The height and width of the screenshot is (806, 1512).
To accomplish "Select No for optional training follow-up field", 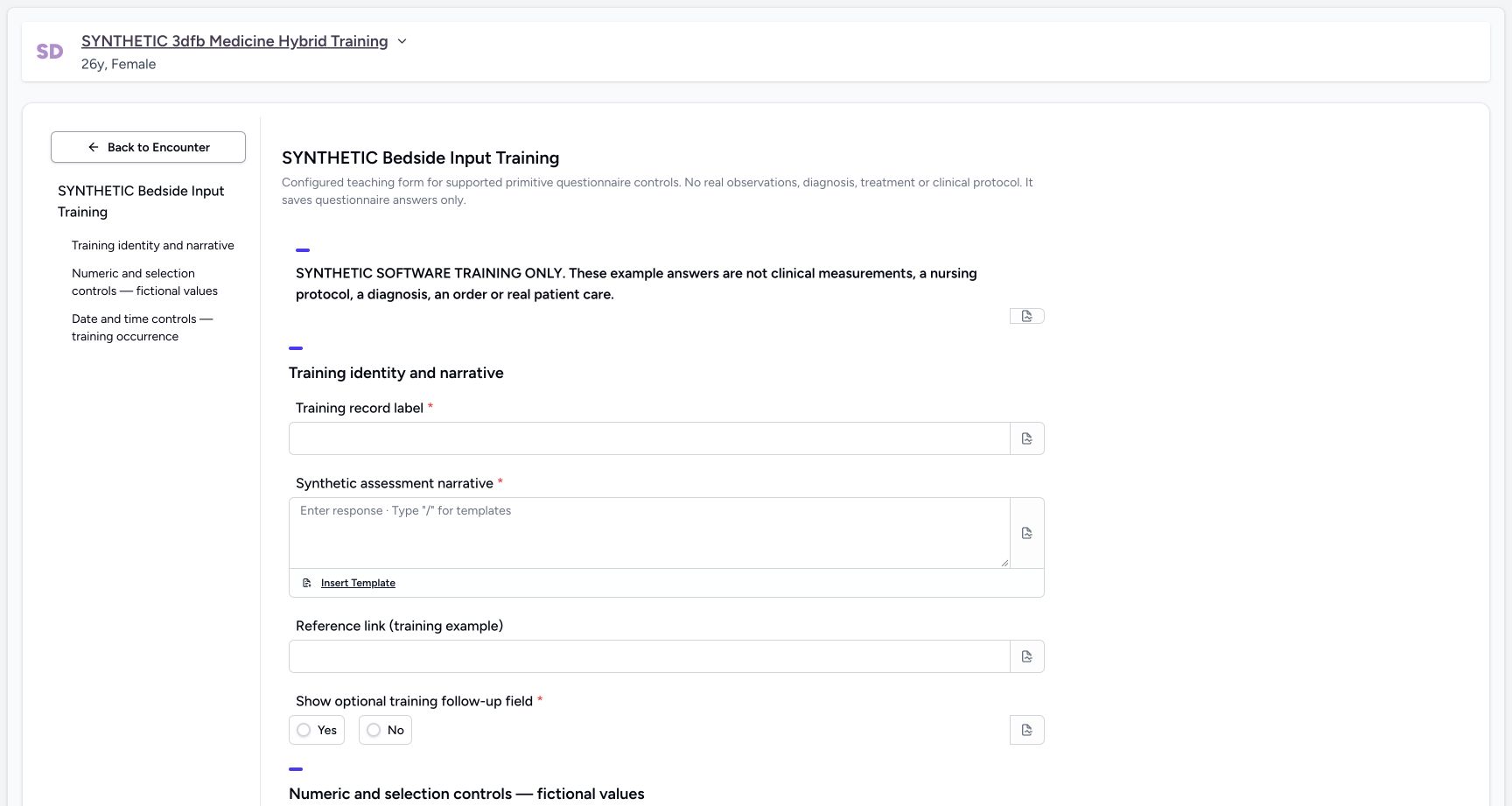I will [x=385, y=730].
